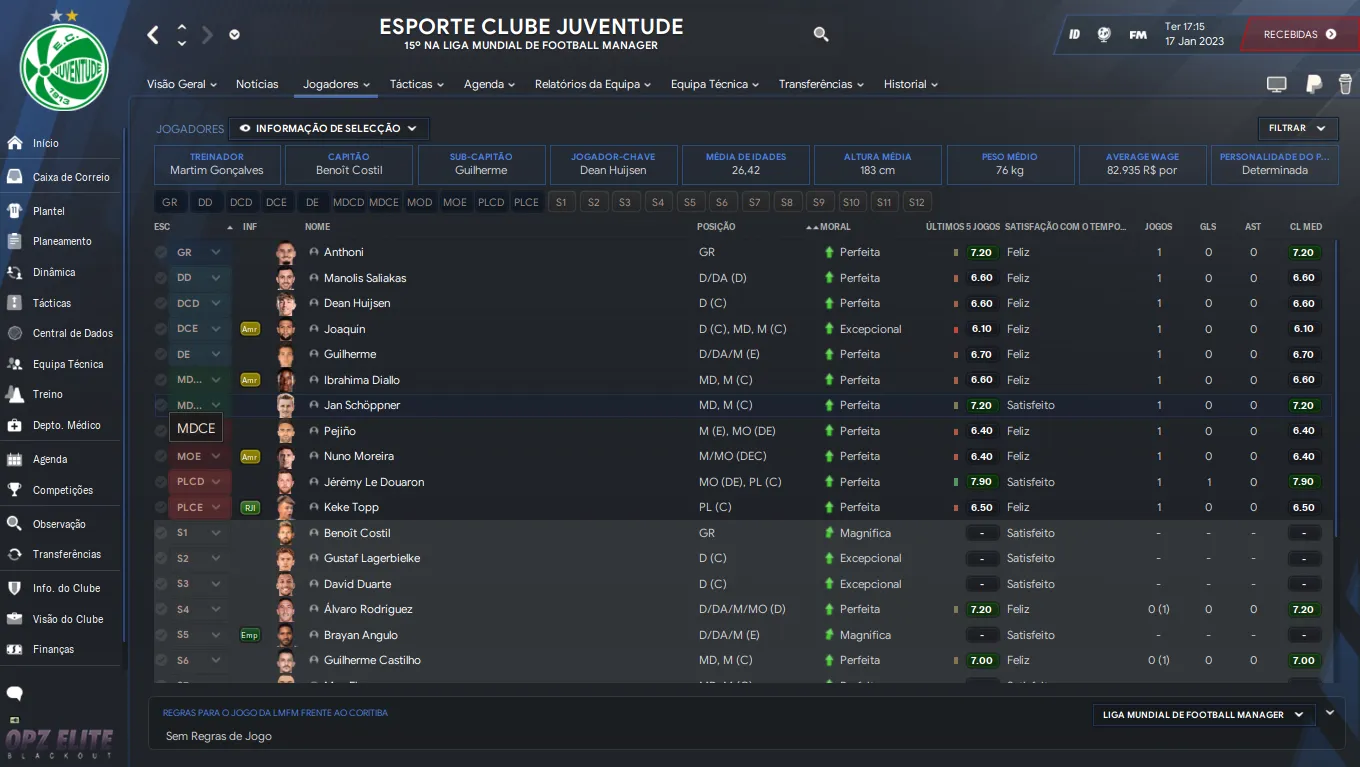Select the S1 substitute position filter
Screen dimensions: 1360x767
tap(561, 202)
